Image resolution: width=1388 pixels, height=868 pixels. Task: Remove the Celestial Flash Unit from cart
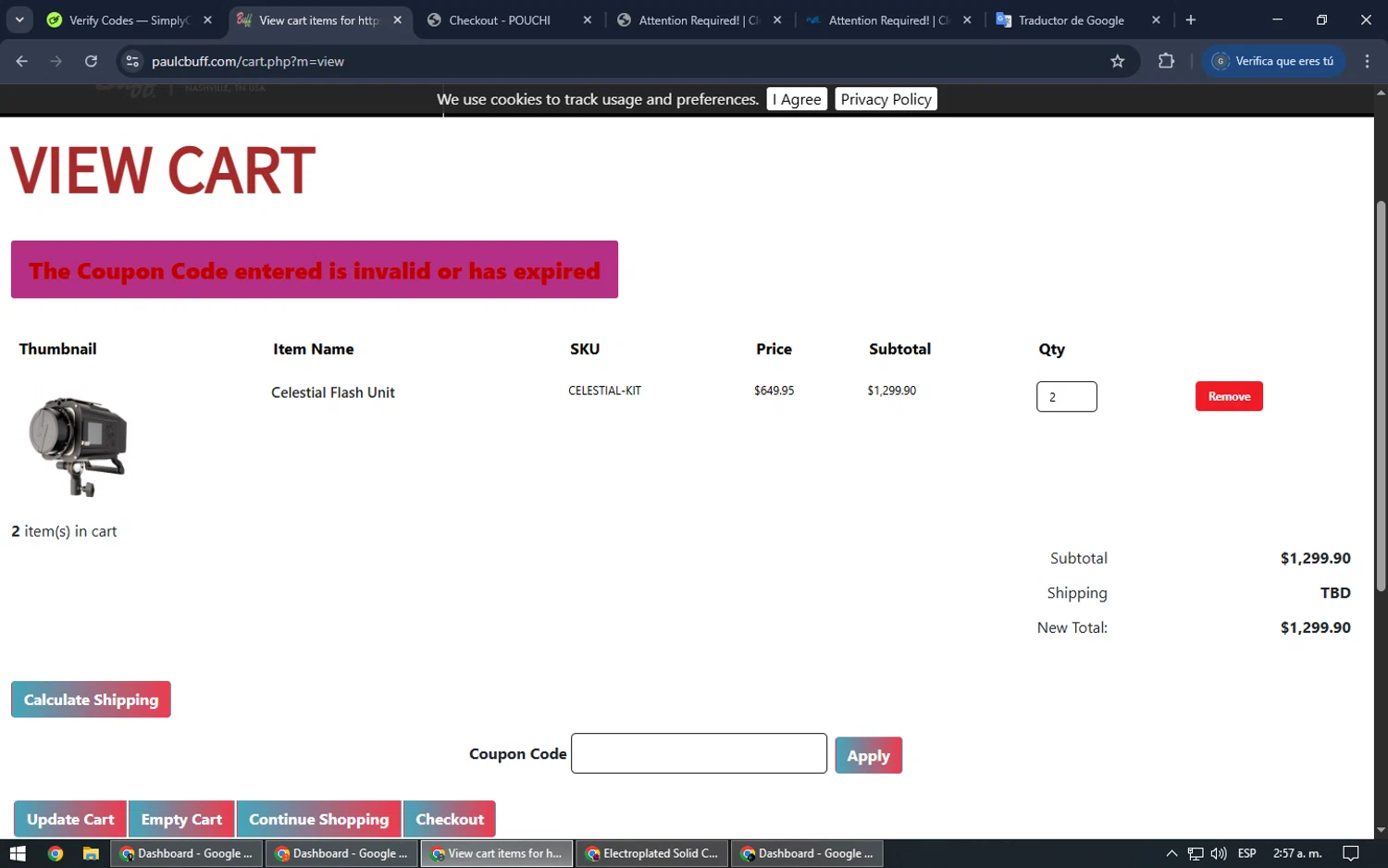(1229, 396)
